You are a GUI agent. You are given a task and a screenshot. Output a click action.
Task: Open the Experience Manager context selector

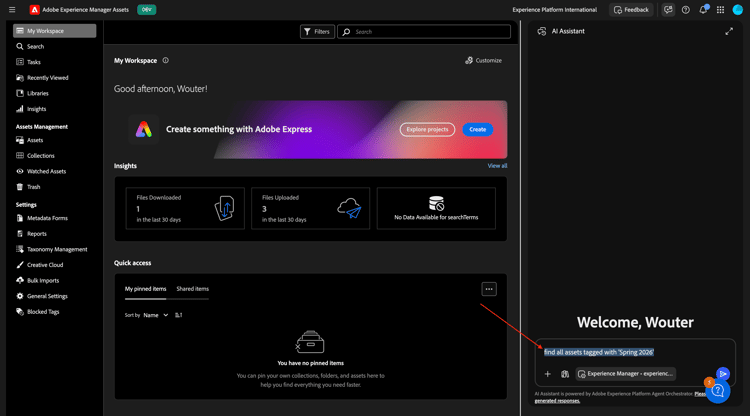(626, 374)
